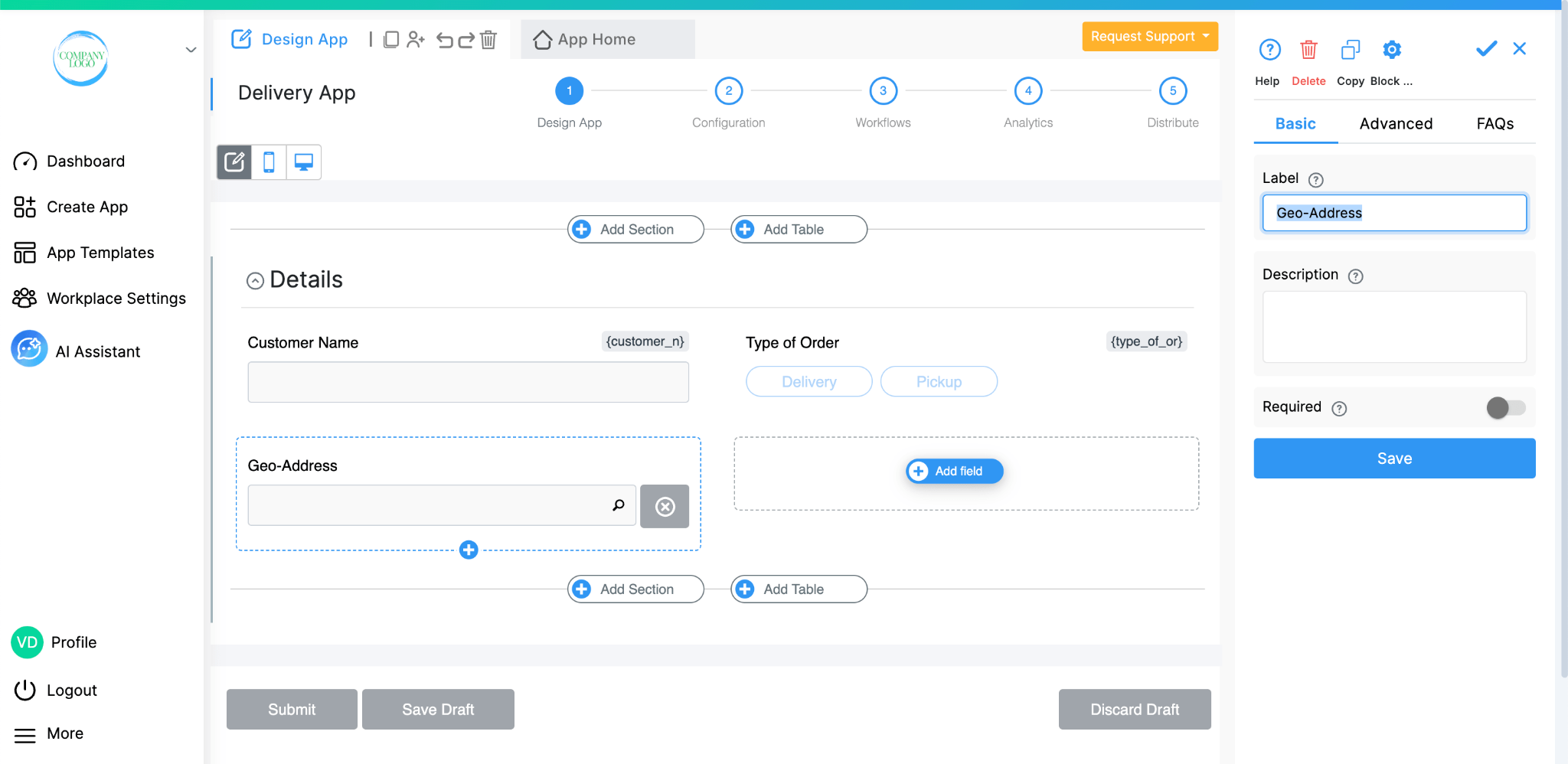Go to step 4 Analytics
Screen dimensions: 1568x764
(x=1028, y=90)
